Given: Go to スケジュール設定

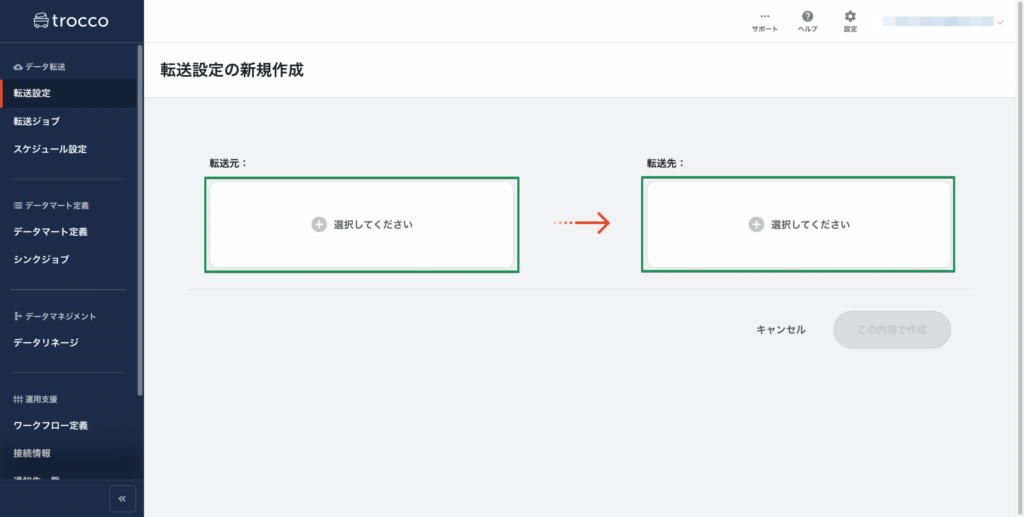Looking at the screenshot, I should click(50, 149).
